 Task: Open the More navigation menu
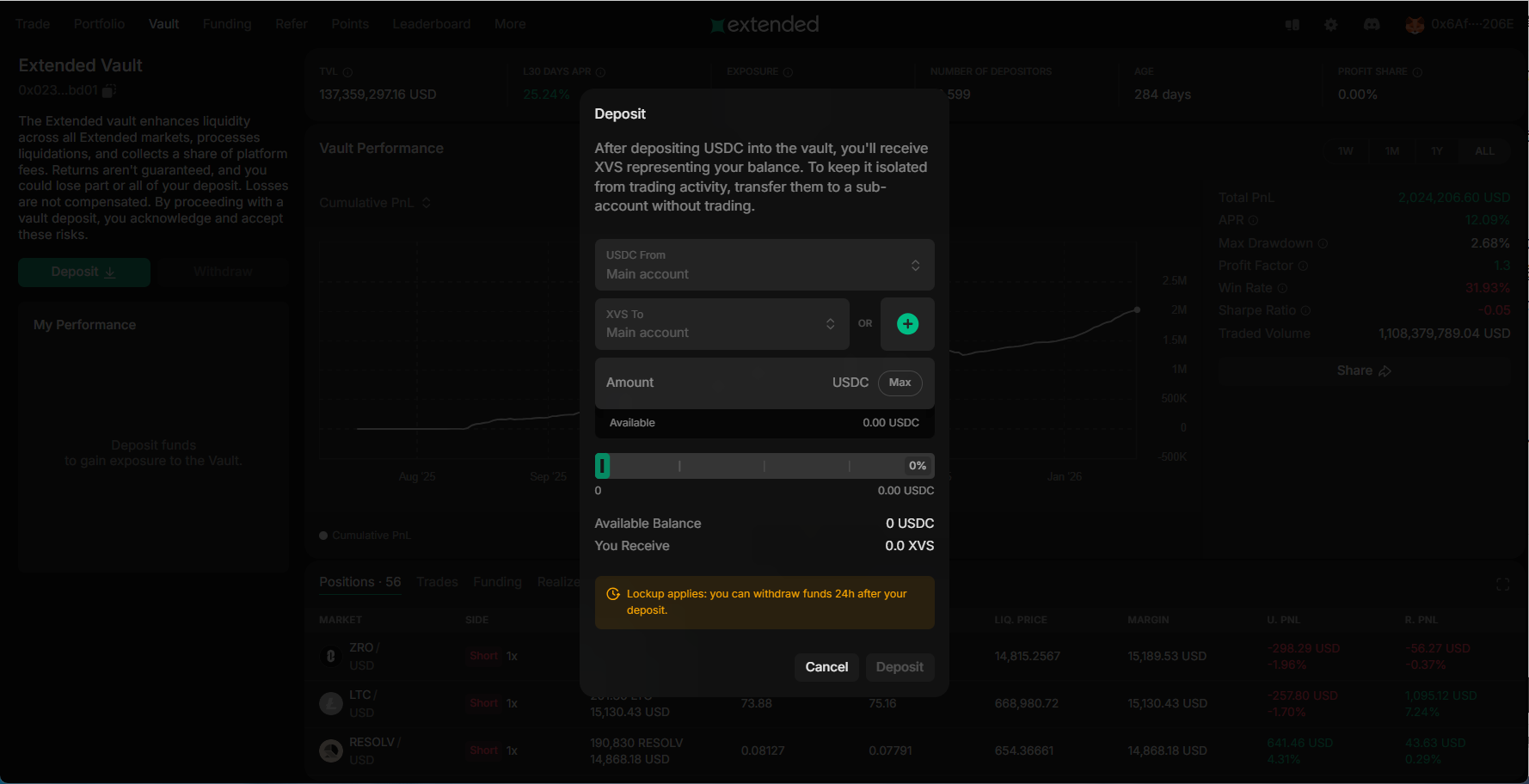click(x=510, y=24)
